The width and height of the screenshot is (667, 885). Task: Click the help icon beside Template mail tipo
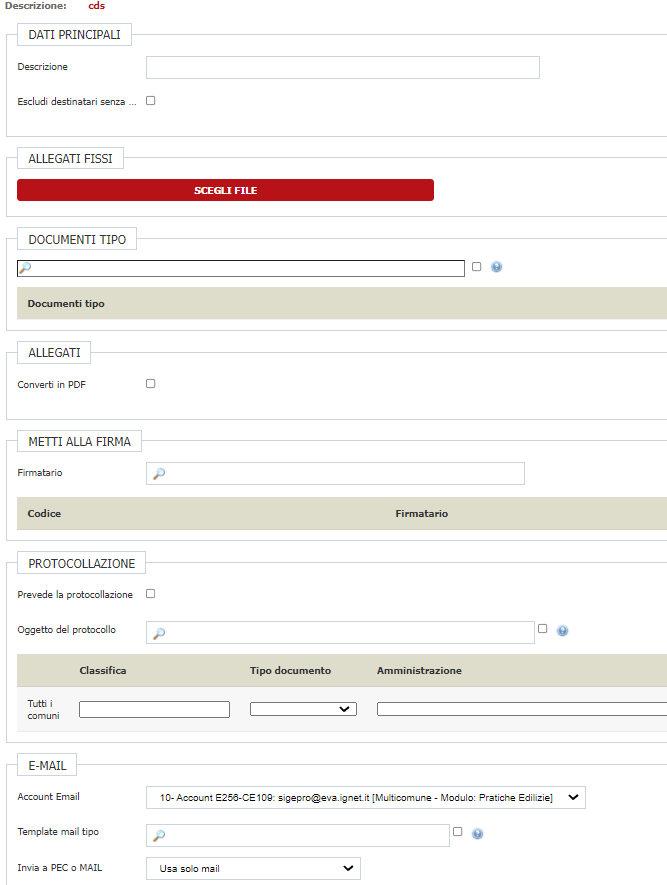tap(477, 833)
